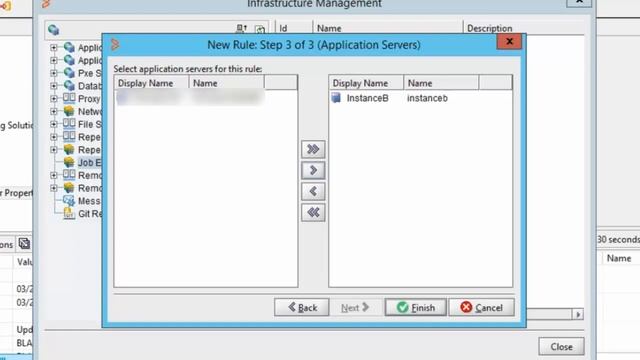Close the New Rule dialog with X
Image resolution: width=640 pixels, height=360 pixels.
509,42
